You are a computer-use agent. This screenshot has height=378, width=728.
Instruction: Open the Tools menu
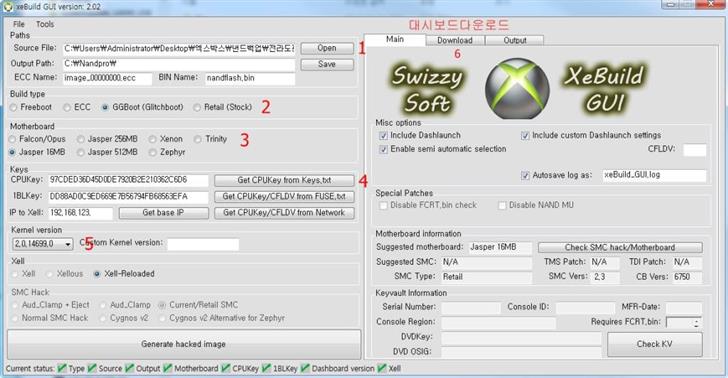pos(45,24)
